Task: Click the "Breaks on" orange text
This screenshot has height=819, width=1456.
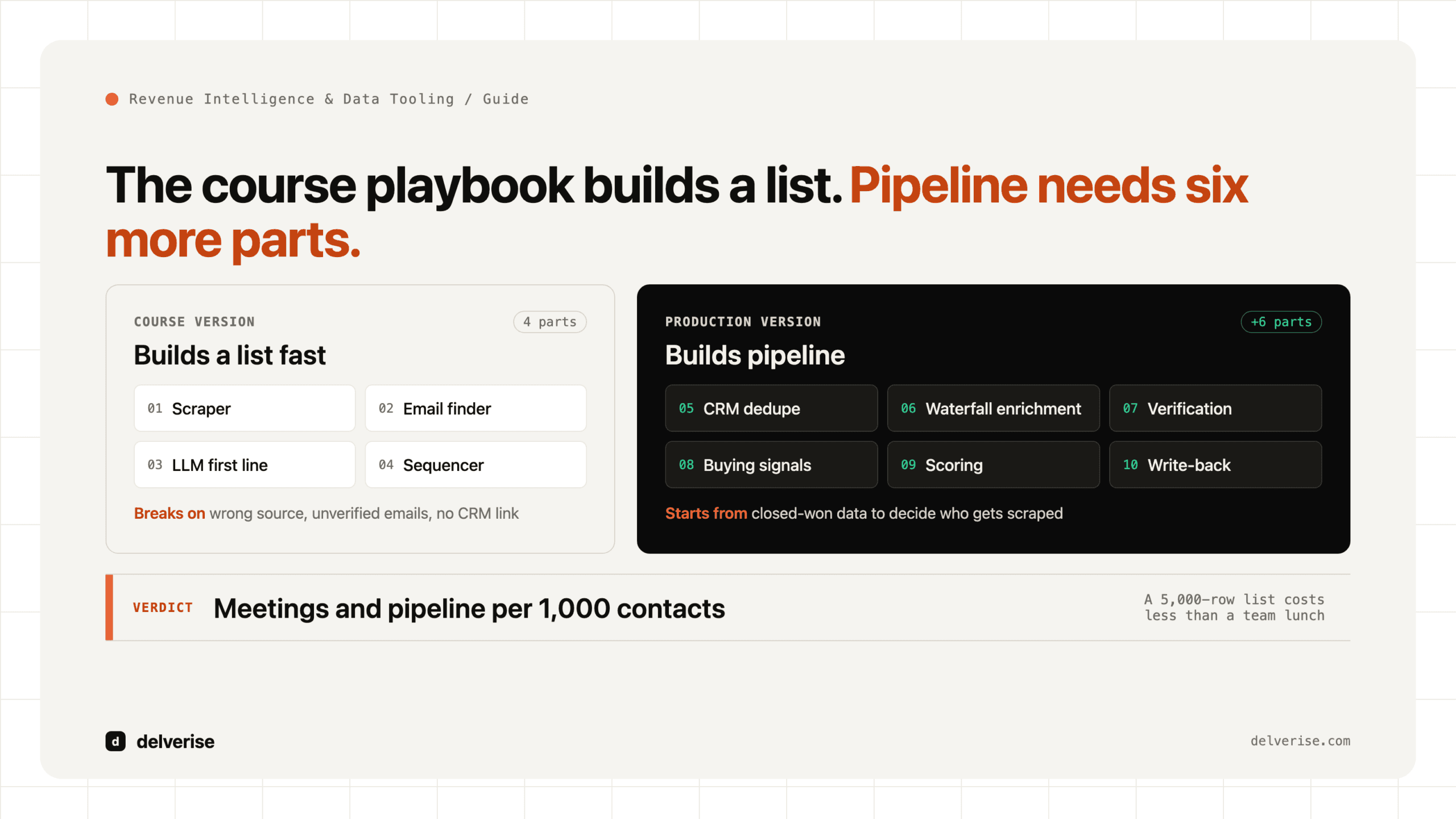Action: coord(169,514)
